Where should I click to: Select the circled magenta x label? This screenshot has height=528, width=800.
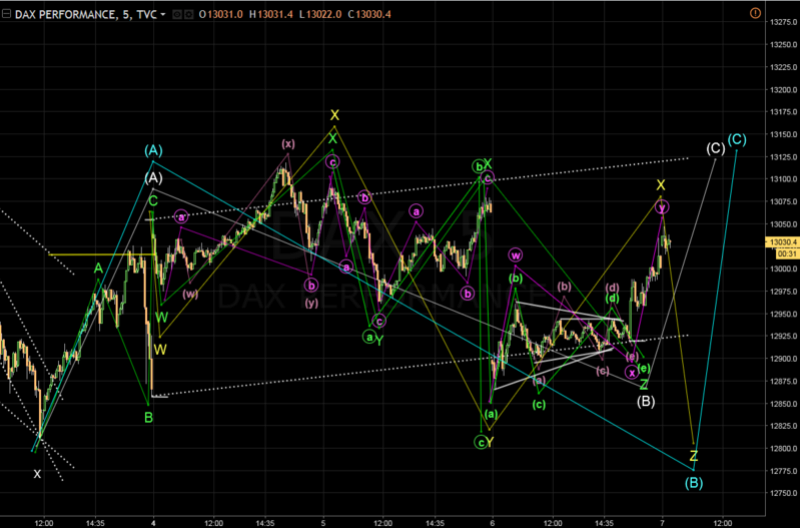pyautogui.click(x=632, y=372)
